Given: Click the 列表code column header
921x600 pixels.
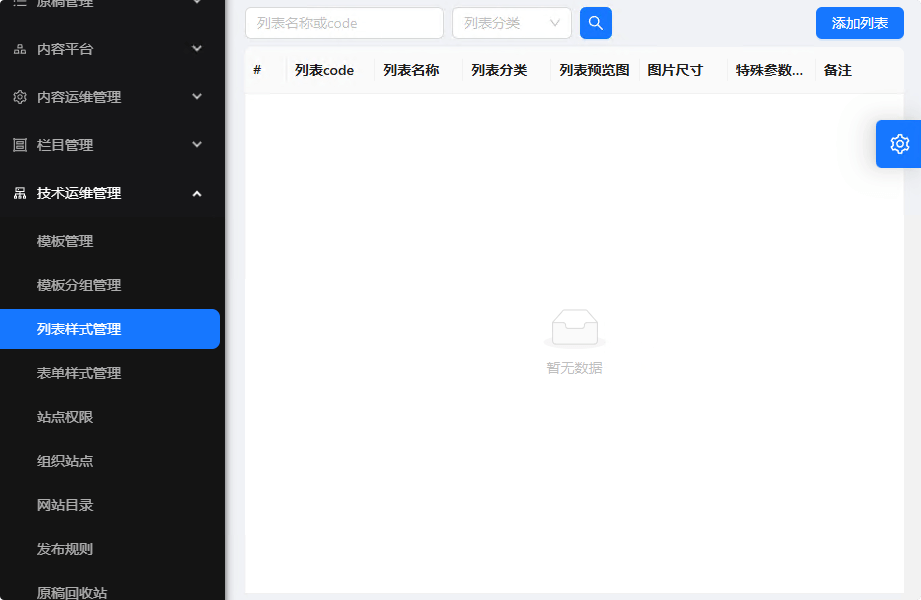Looking at the screenshot, I should point(324,70).
